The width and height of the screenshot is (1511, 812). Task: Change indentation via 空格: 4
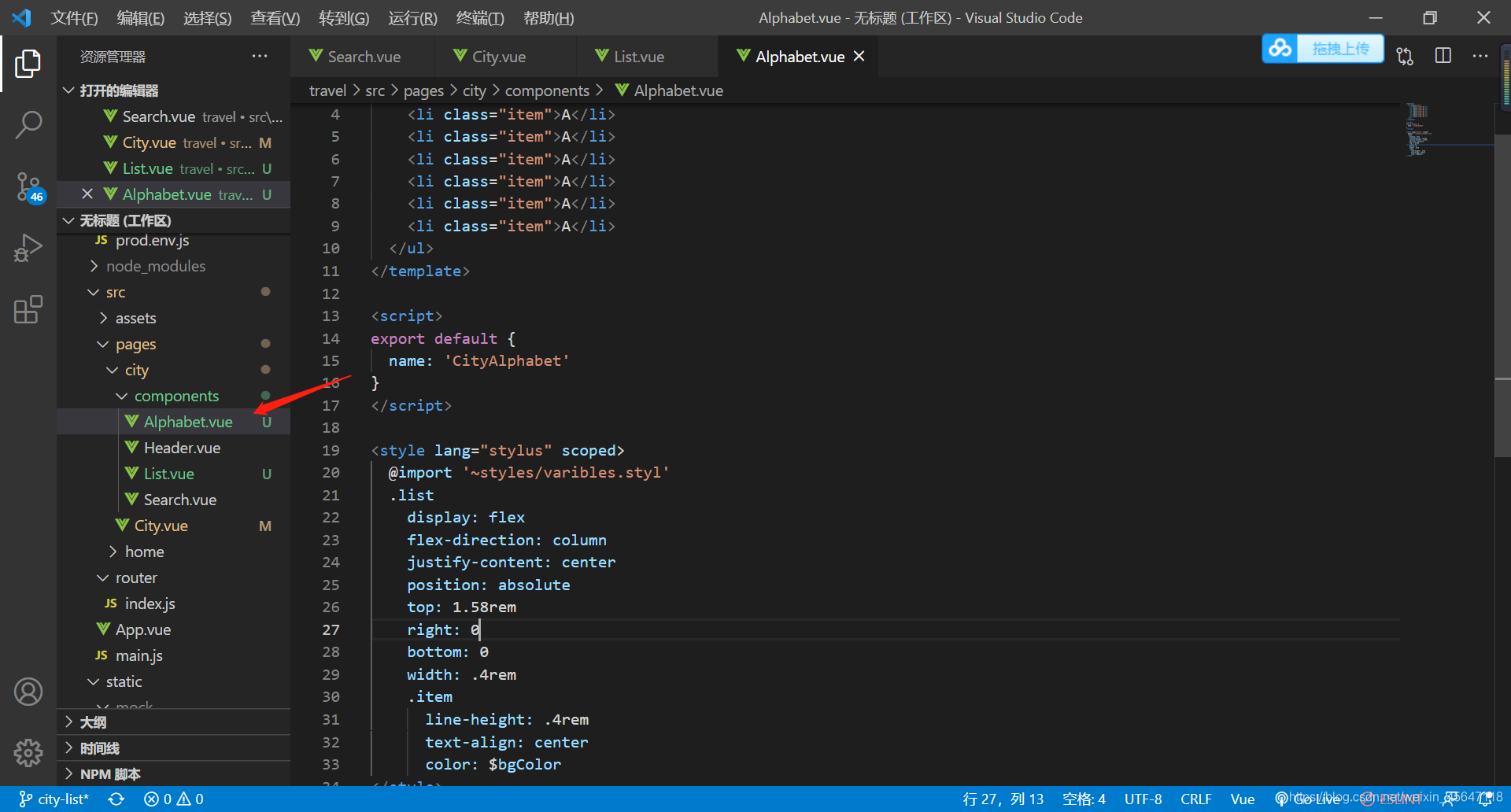(1084, 799)
